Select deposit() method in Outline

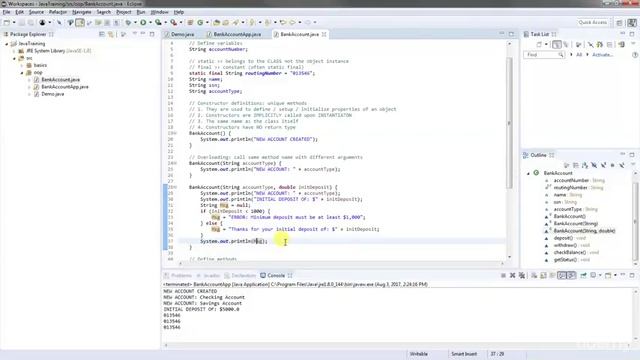pyautogui.click(x=569, y=238)
